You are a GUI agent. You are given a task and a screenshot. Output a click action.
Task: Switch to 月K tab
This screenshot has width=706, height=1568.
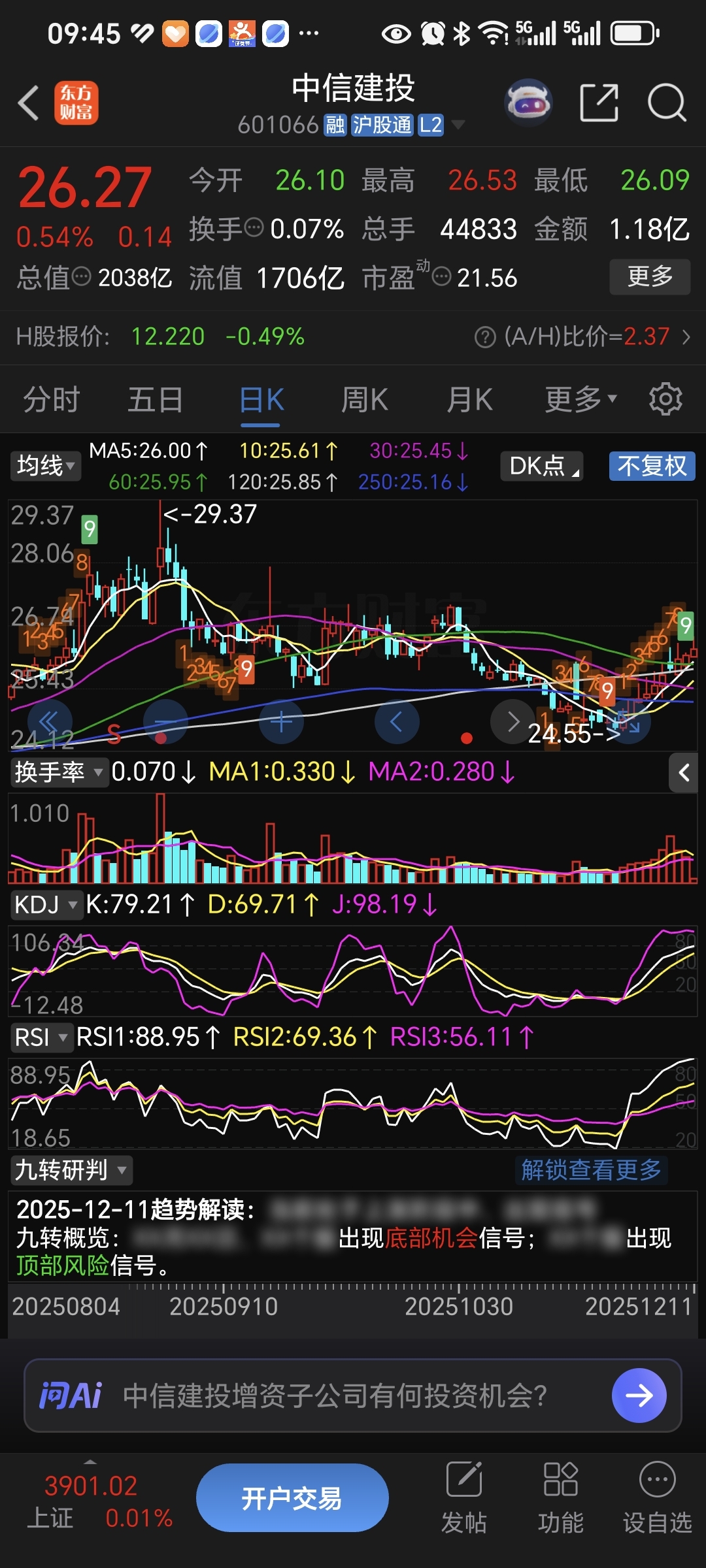[x=469, y=399]
